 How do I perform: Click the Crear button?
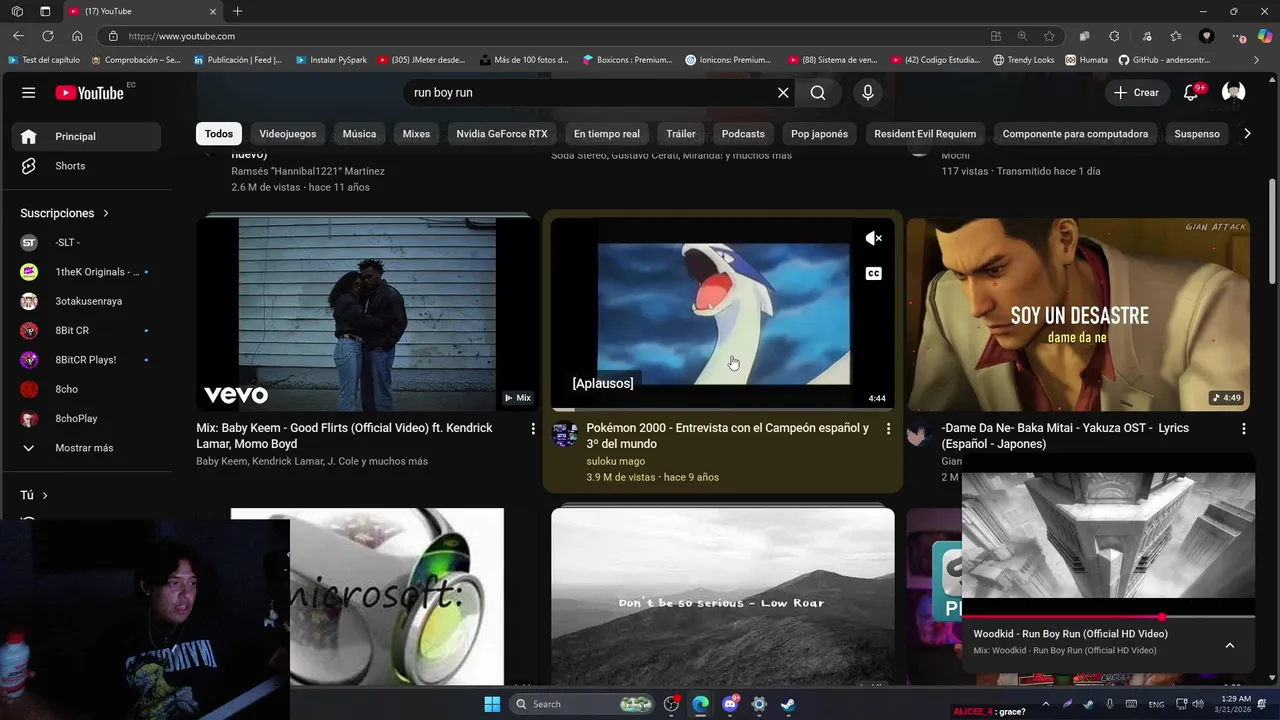click(1136, 92)
